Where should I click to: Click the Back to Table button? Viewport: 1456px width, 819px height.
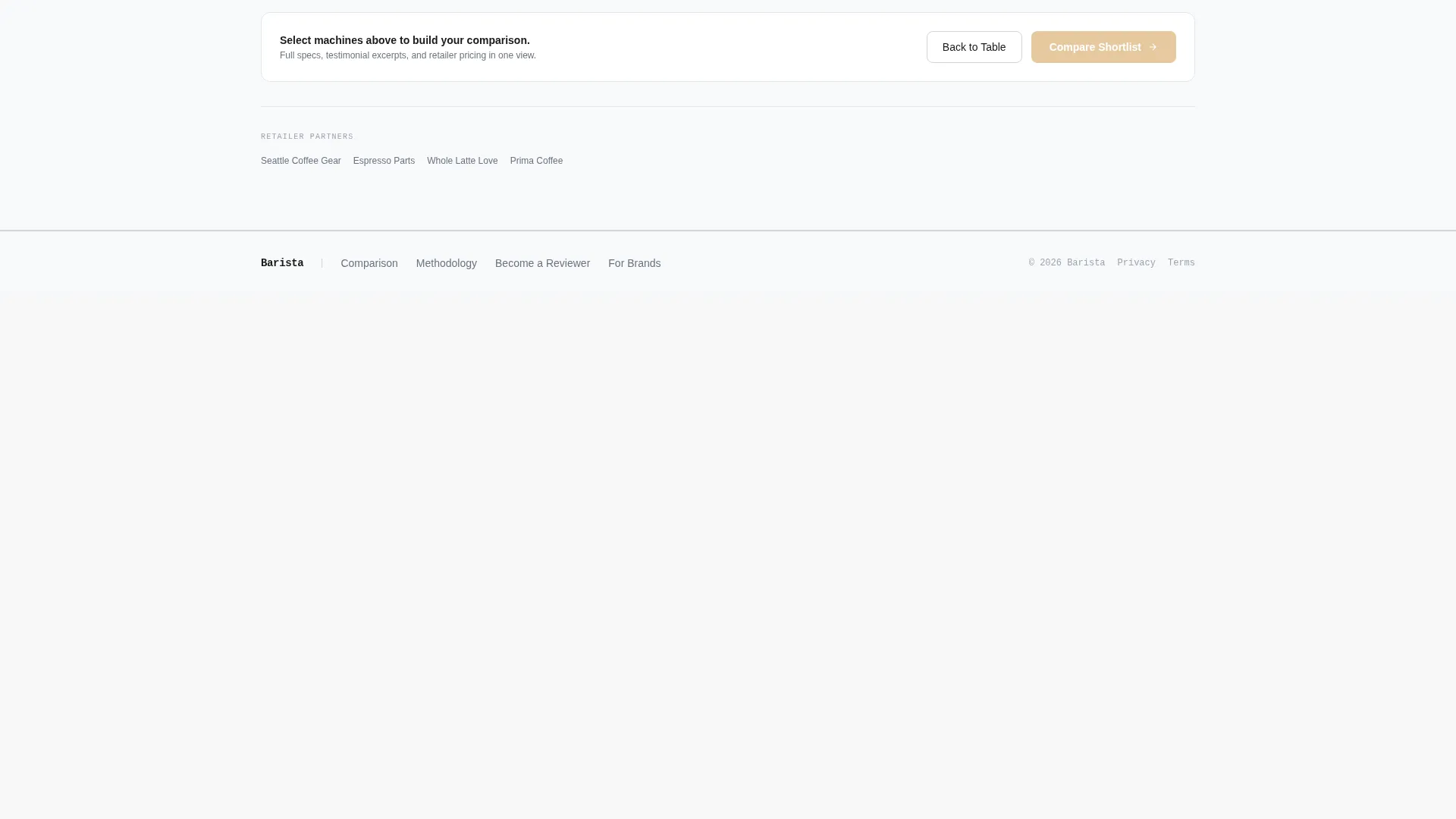(x=974, y=47)
